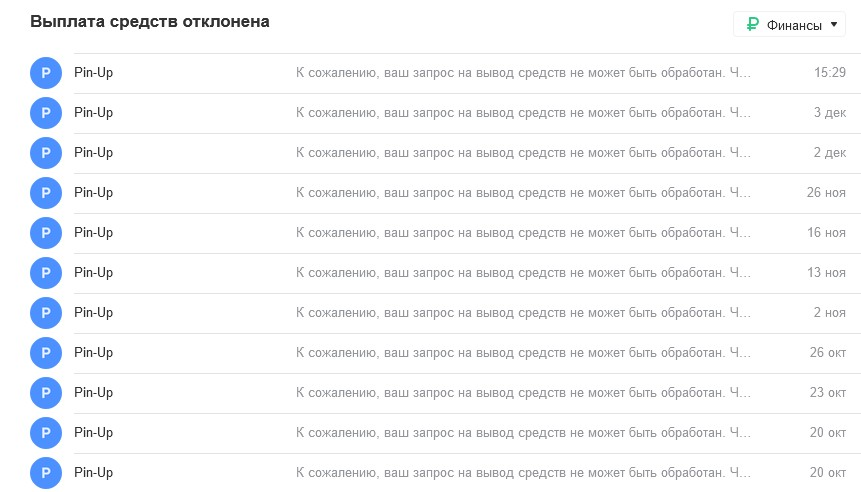Click the avatar of the 26 окт email
This screenshot has width=861, height=492.
[46, 354]
